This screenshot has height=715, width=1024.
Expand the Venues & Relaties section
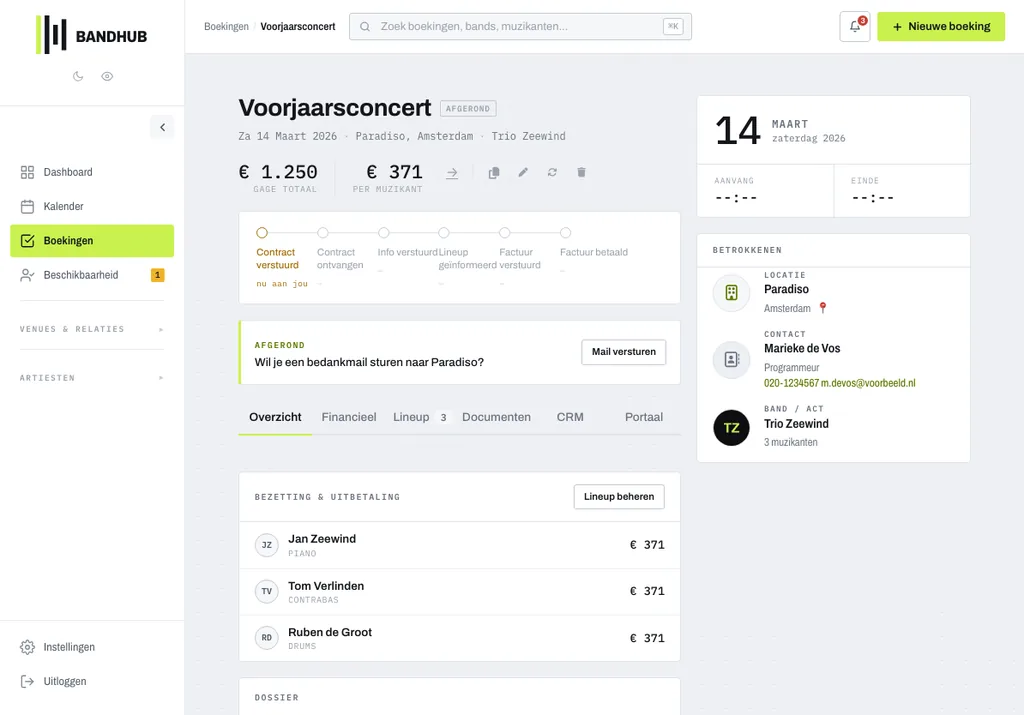pyautogui.click(x=92, y=329)
